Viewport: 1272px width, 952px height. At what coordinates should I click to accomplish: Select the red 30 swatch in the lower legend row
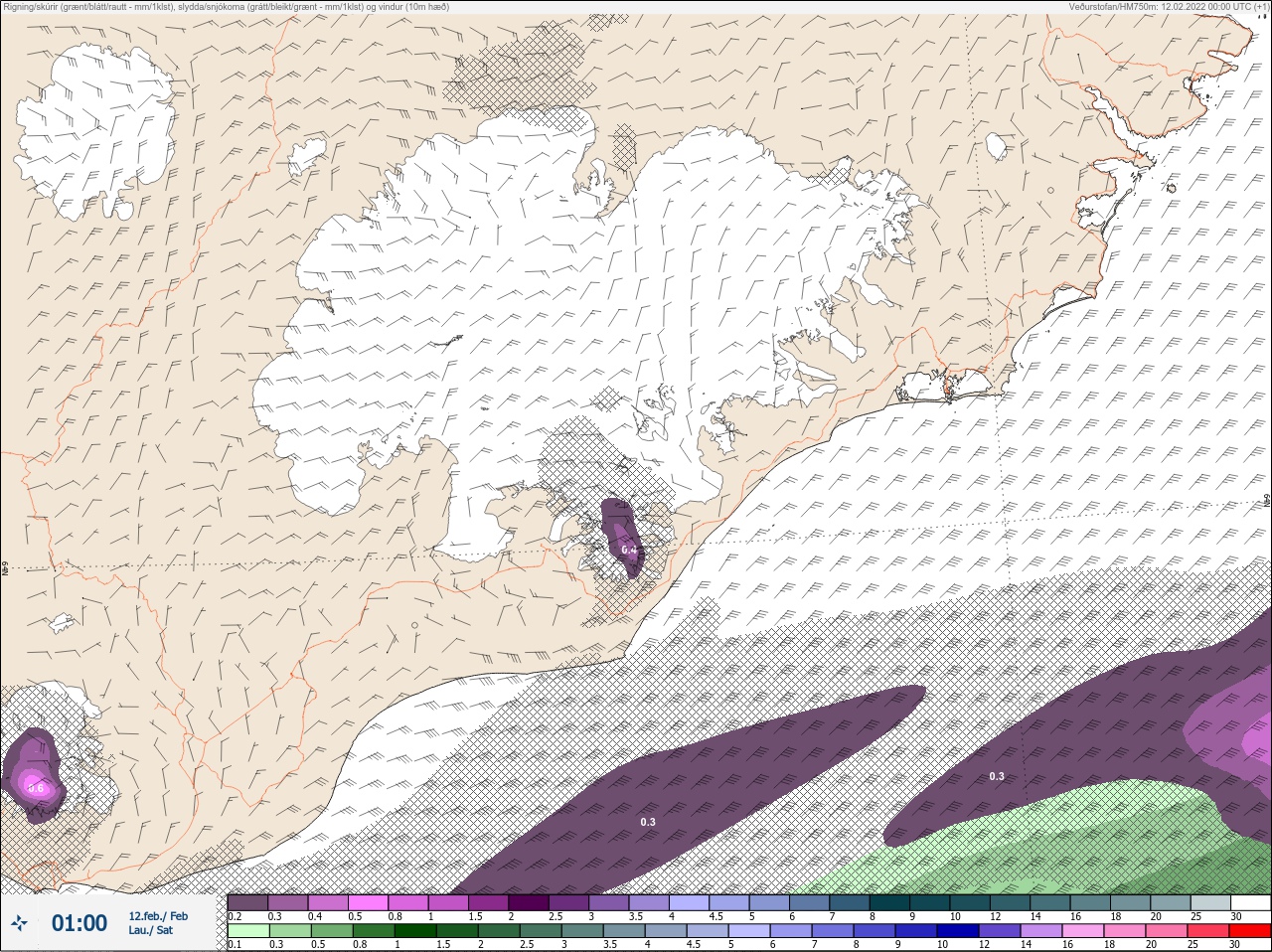(x=1249, y=931)
